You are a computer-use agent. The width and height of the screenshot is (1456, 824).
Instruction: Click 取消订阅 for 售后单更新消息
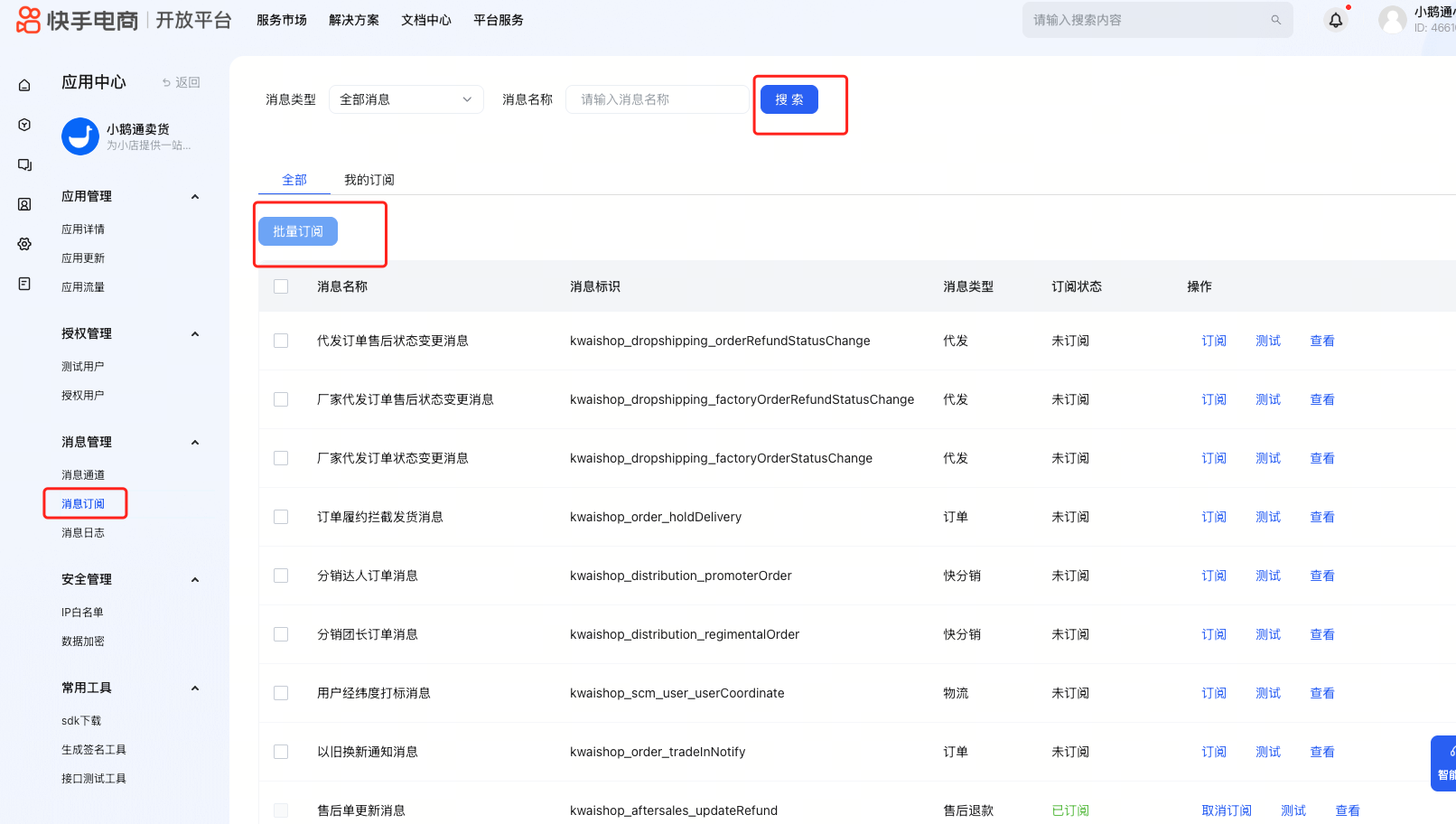coord(1227,810)
